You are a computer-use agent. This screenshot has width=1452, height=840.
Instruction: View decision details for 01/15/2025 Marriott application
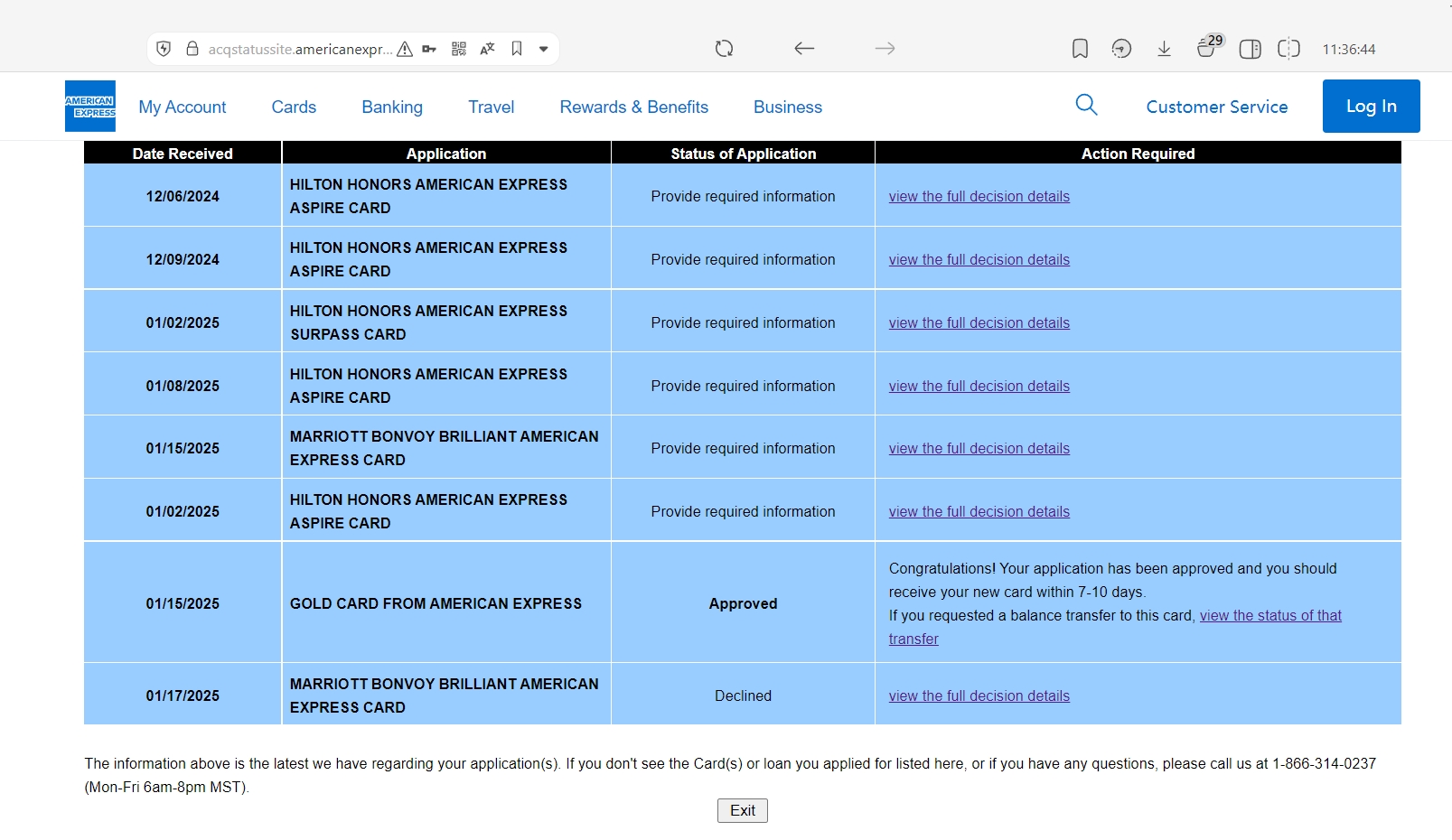(979, 448)
